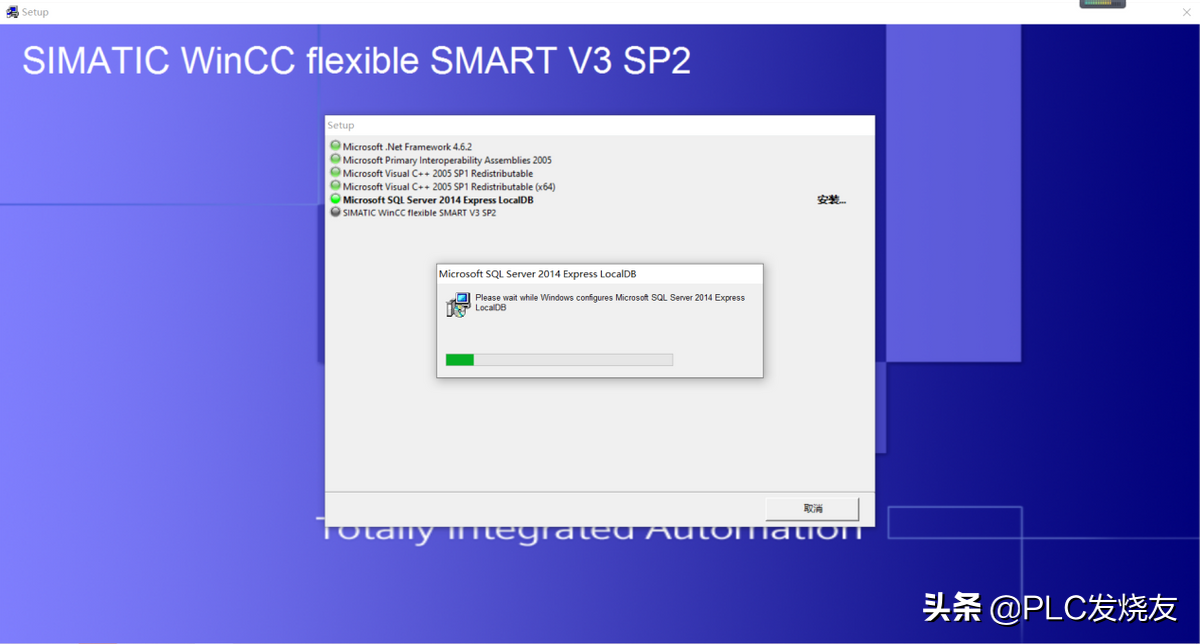Select Microsoft .Net Framework 4.6.2 list entry
Screen dimensions: 1200x644
407,147
